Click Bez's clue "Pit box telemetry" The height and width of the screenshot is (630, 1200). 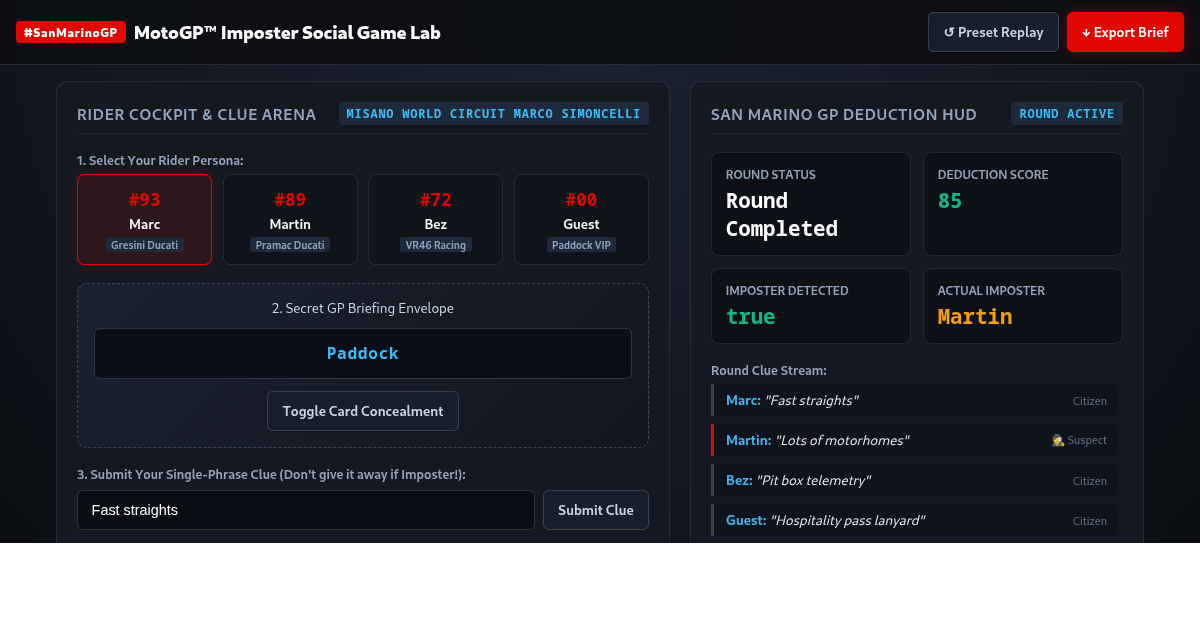(x=814, y=480)
